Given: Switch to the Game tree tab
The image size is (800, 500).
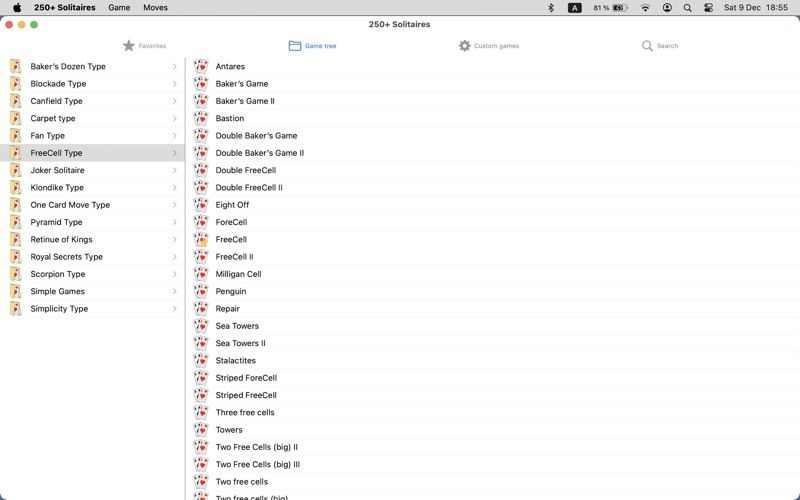Looking at the screenshot, I should click(312, 46).
